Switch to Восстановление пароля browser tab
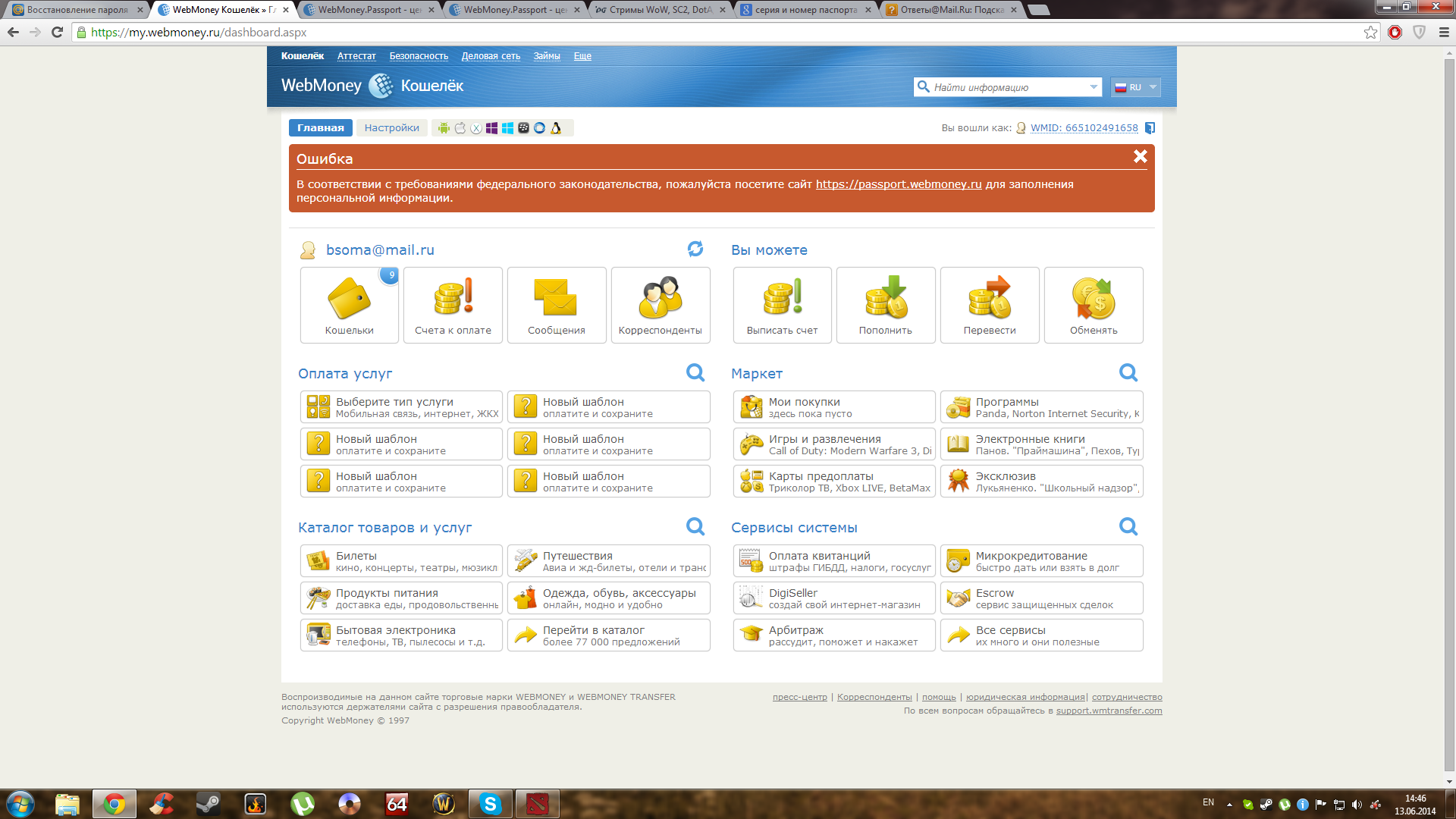 77,10
